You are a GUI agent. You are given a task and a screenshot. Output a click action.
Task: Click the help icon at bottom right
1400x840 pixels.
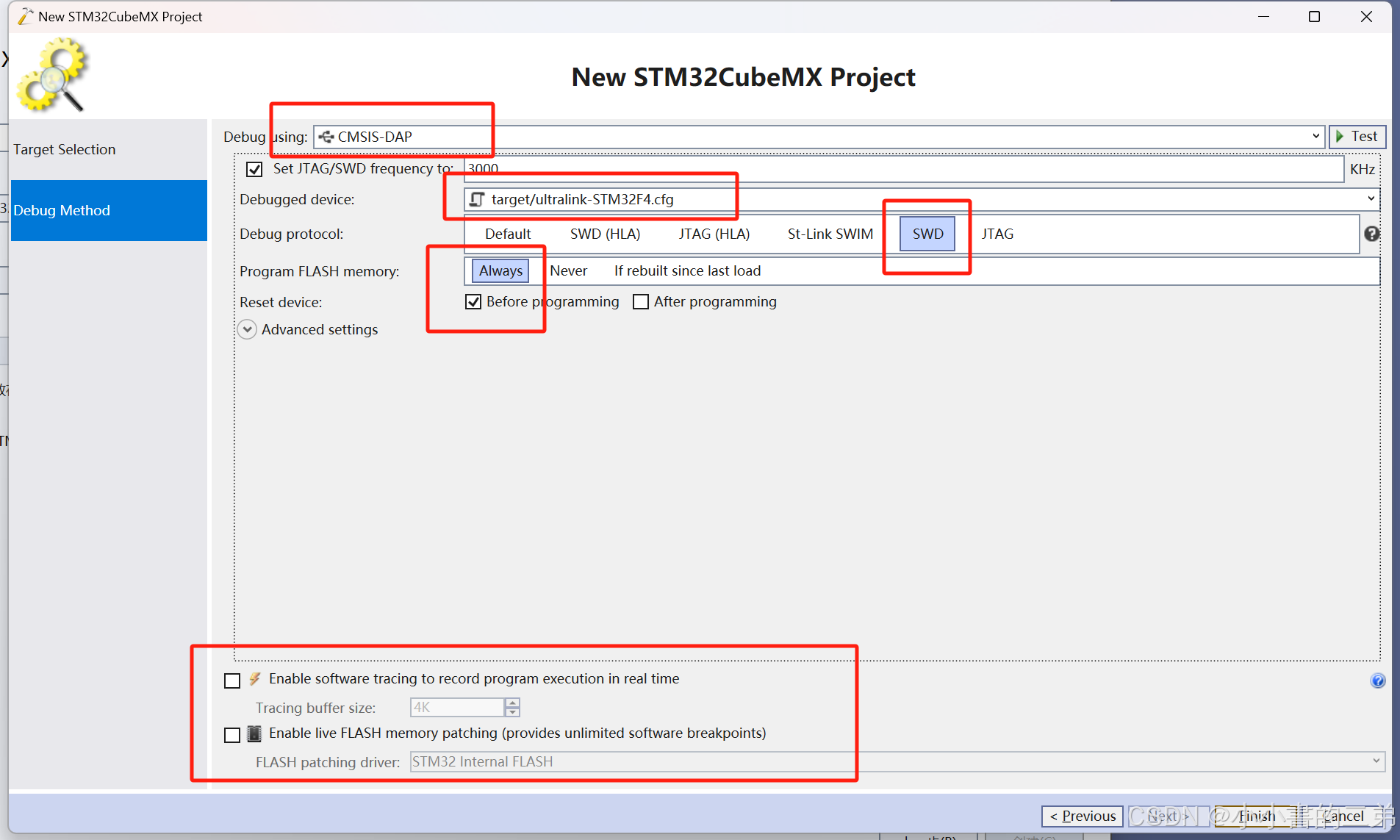(1377, 681)
